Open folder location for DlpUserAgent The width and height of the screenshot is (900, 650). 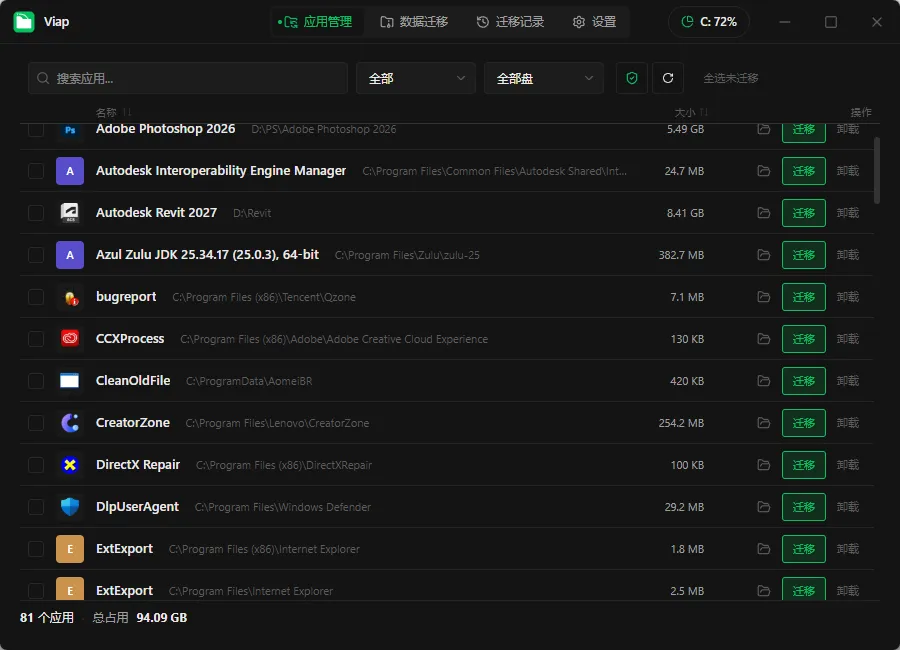[763, 506]
